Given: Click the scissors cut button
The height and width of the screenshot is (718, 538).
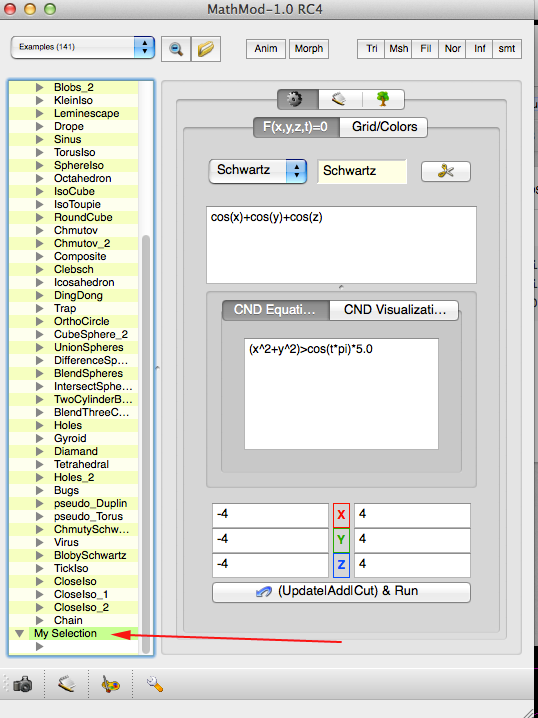Looking at the screenshot, I should pyautogui.click(x=446, y=172).
